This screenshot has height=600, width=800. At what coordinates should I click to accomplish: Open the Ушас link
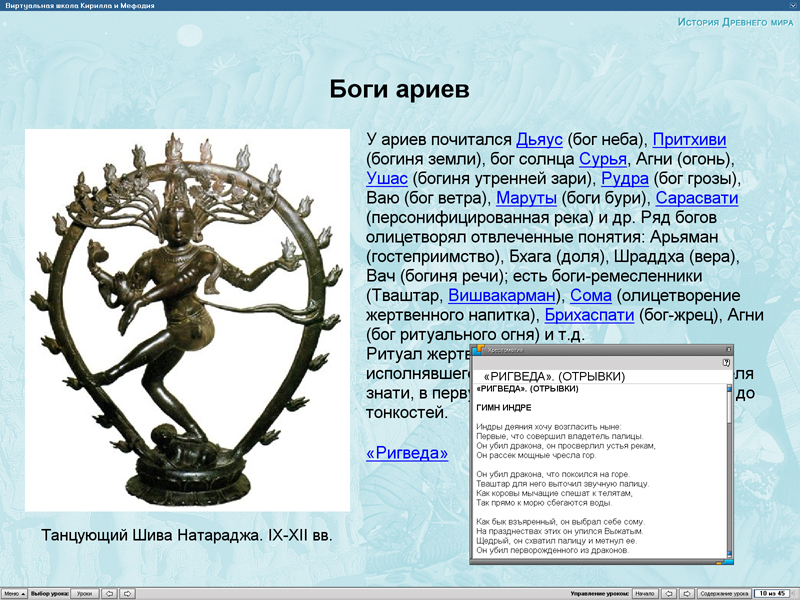pyautogui.click(x=387, y=179)
